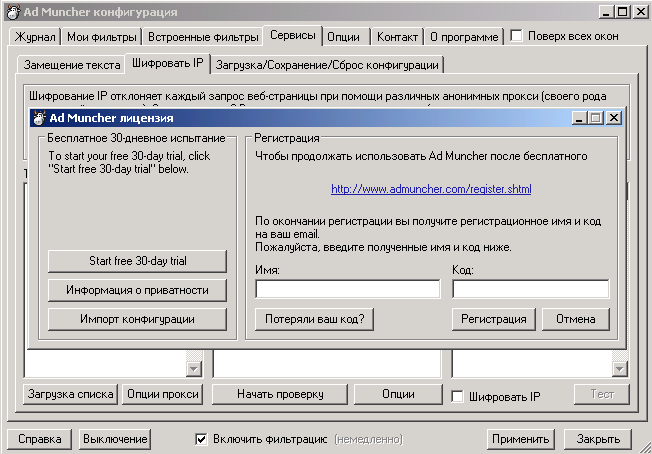
Task: Open the admuncher.com register link
Action: [431, 189]
